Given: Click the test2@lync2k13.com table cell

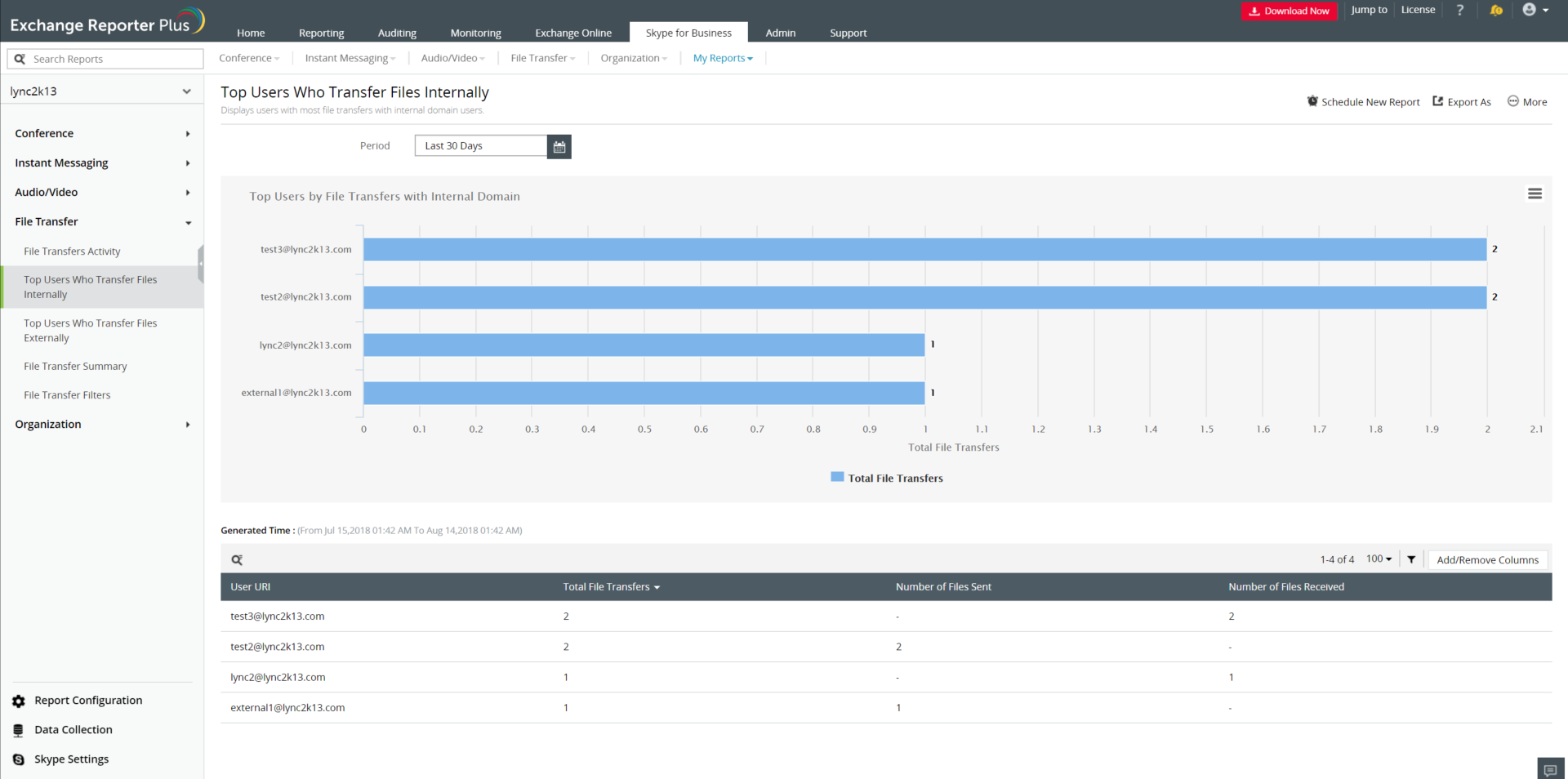Looking at the screenshot, I should click(x=277, y=647).
